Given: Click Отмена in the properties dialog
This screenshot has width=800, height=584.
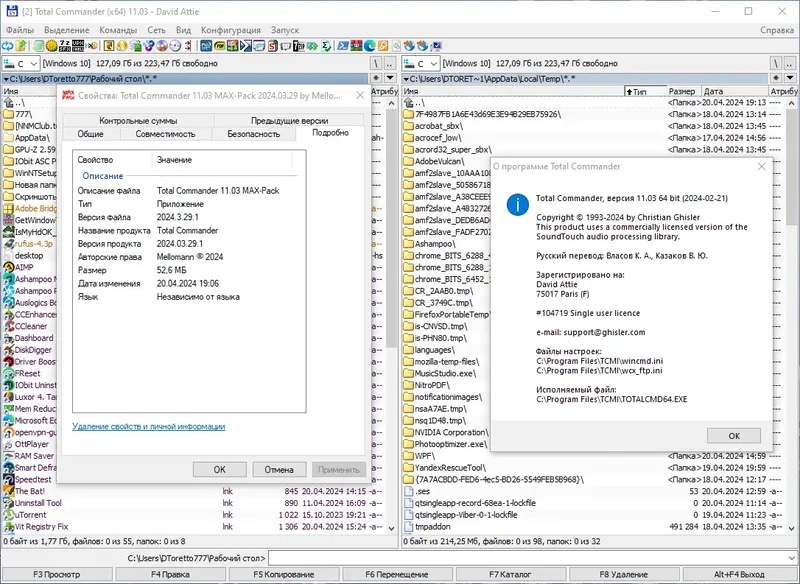Looking at the screenshot, I should tap(279, 469).
